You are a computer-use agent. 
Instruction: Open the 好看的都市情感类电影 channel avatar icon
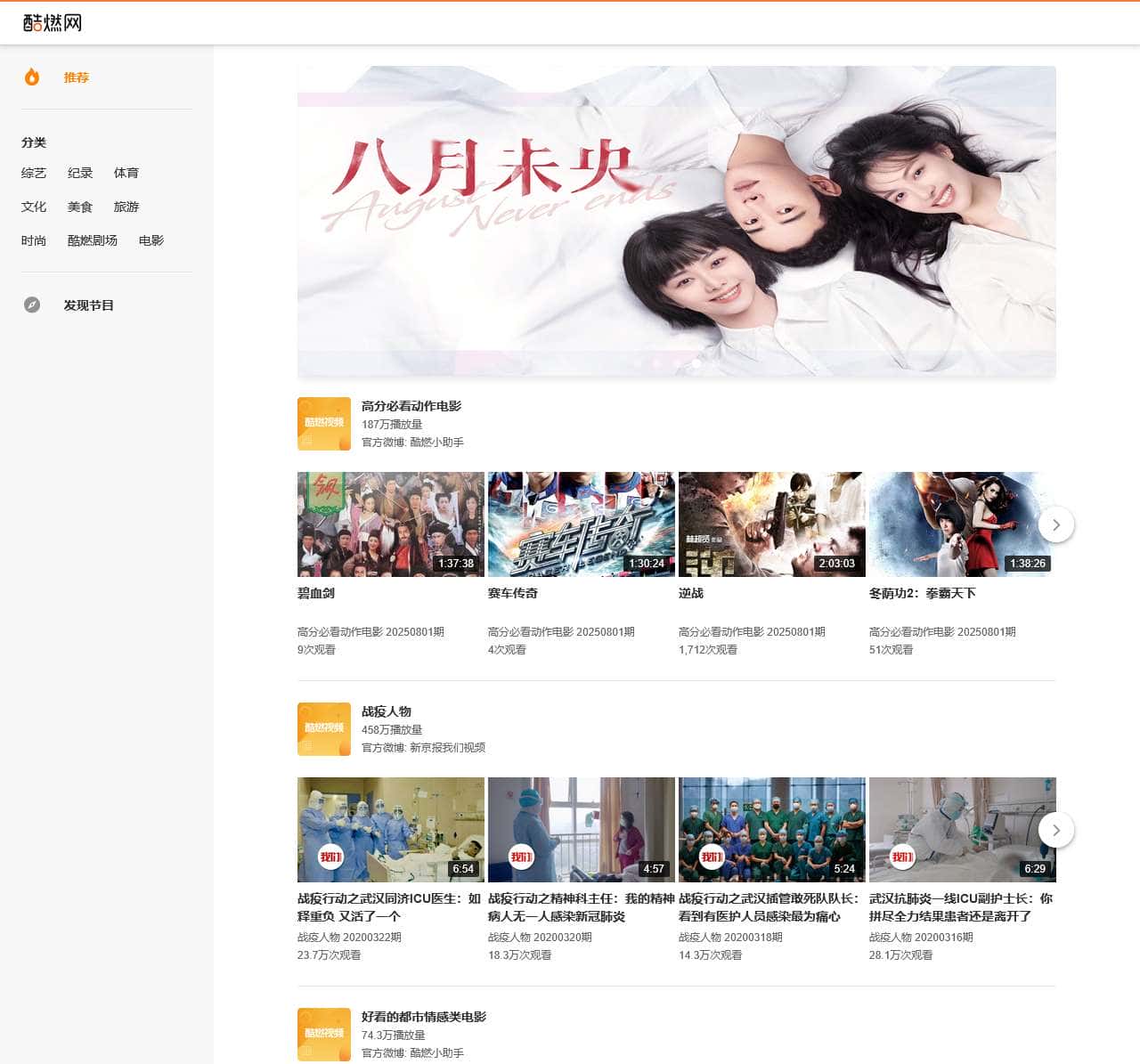coord(323,1034)
